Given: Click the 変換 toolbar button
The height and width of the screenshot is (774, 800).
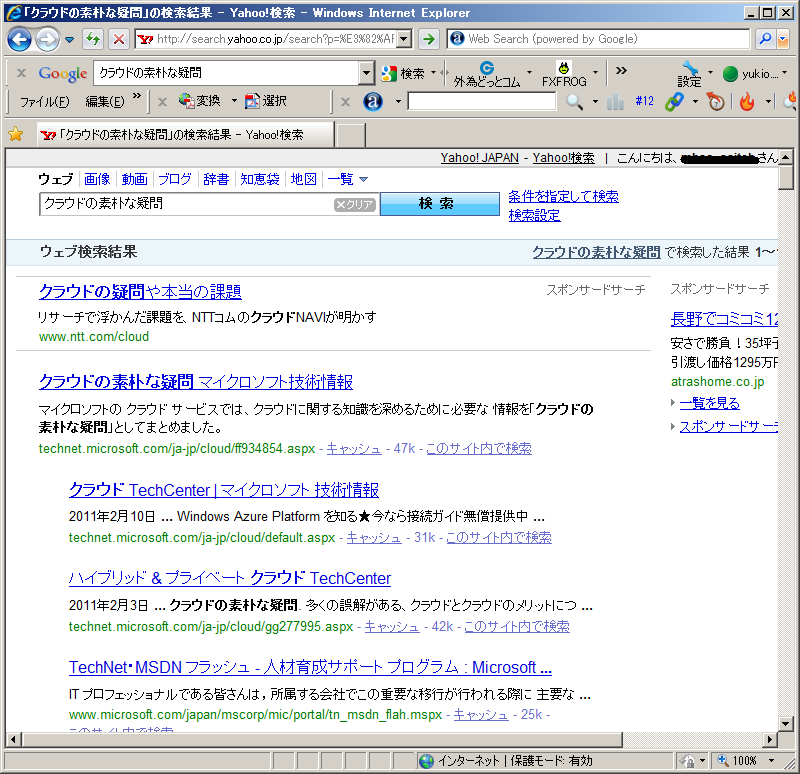Looking at the screenshot, I should (200, 101).
